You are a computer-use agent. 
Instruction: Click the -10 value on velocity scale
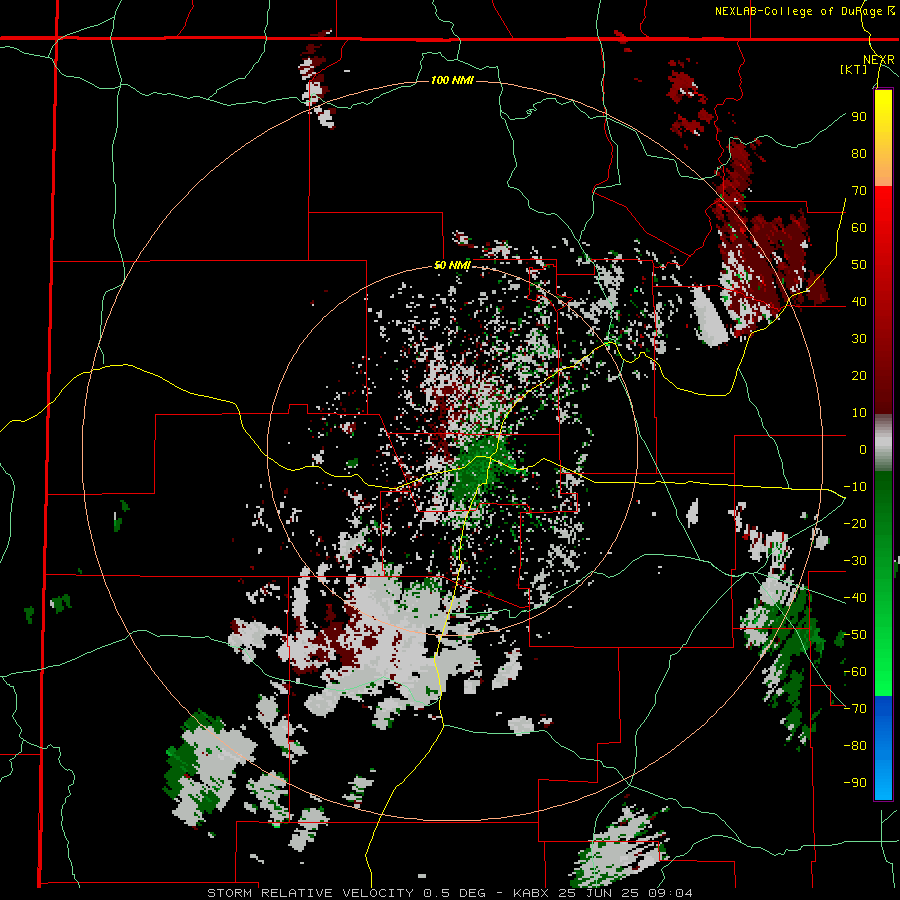(x=855, y=487)
